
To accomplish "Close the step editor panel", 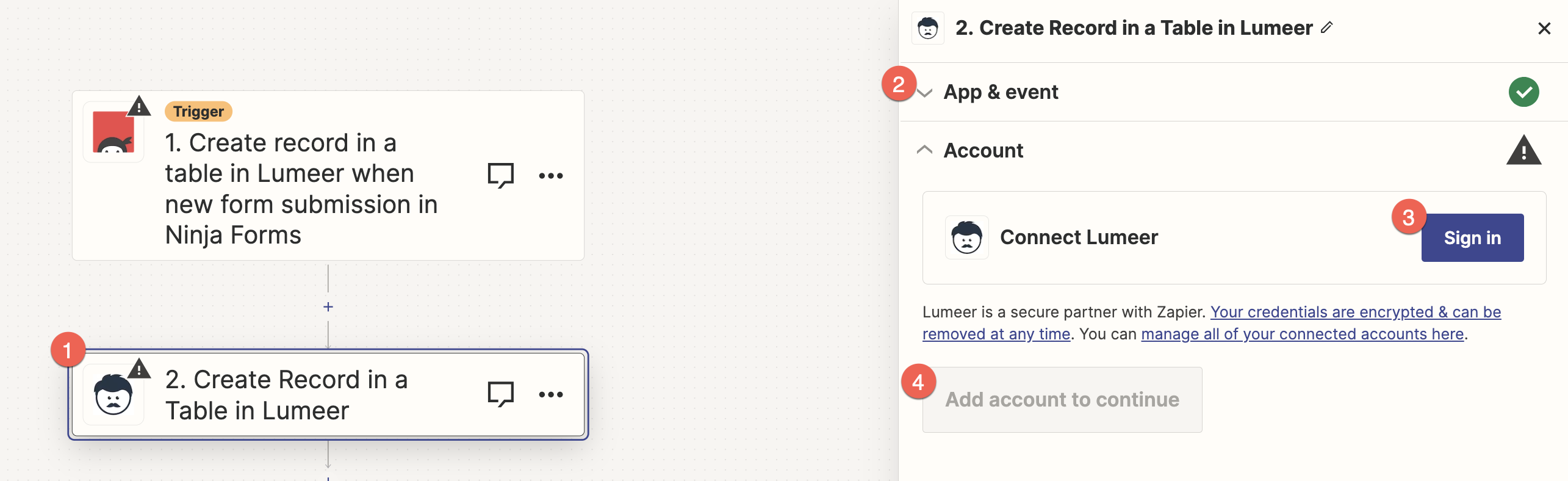I will pyautogui.click(x=1544, y=29).
